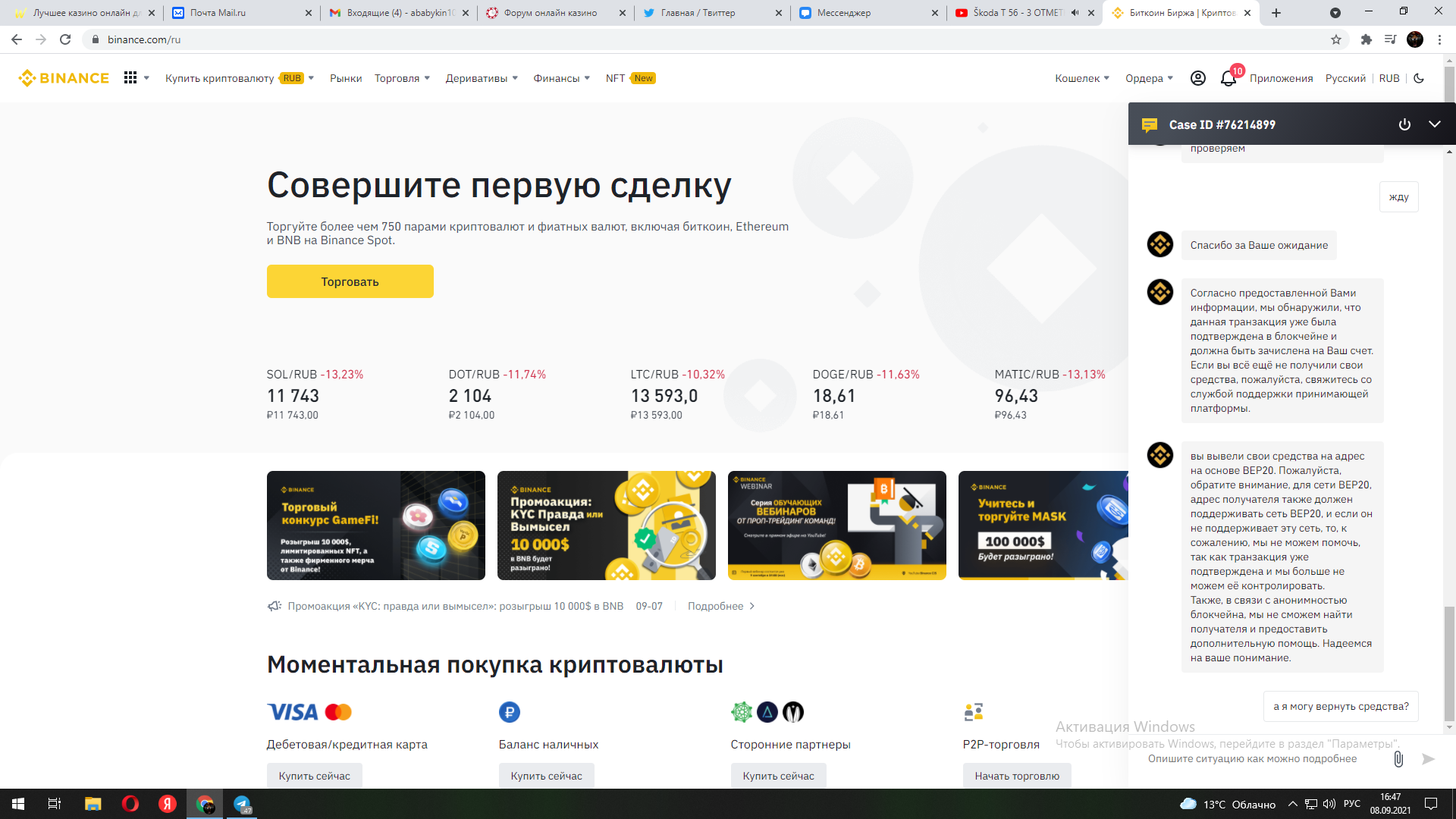This screenshot has height=819, width=1456.
Task: Open Telegram from the taskbar
Action: 243,804
